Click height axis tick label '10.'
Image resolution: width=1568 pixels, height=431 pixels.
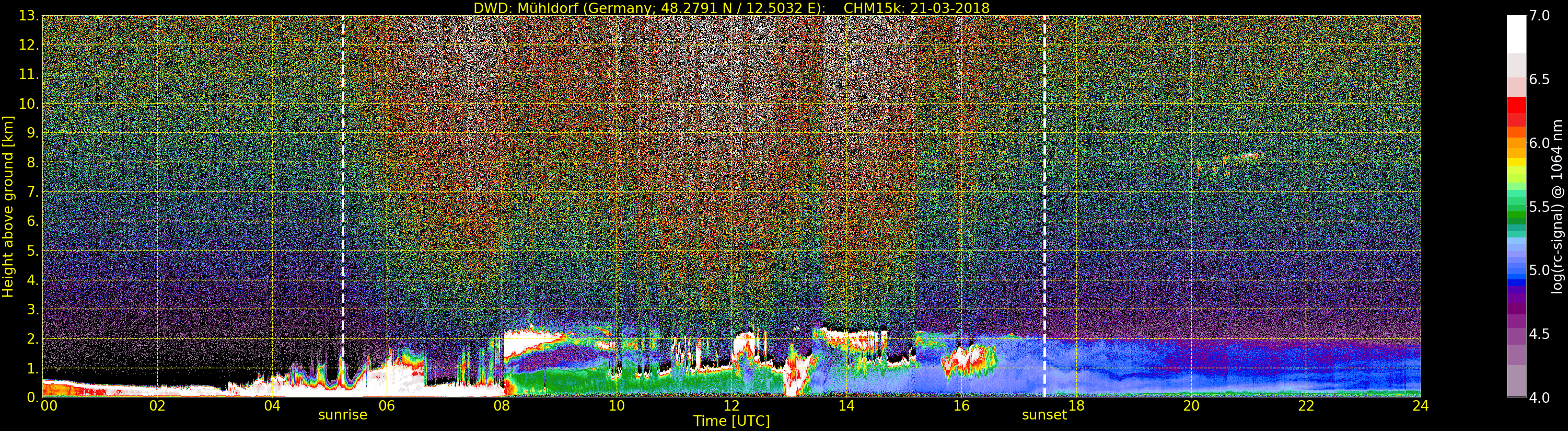pos(29,104)
